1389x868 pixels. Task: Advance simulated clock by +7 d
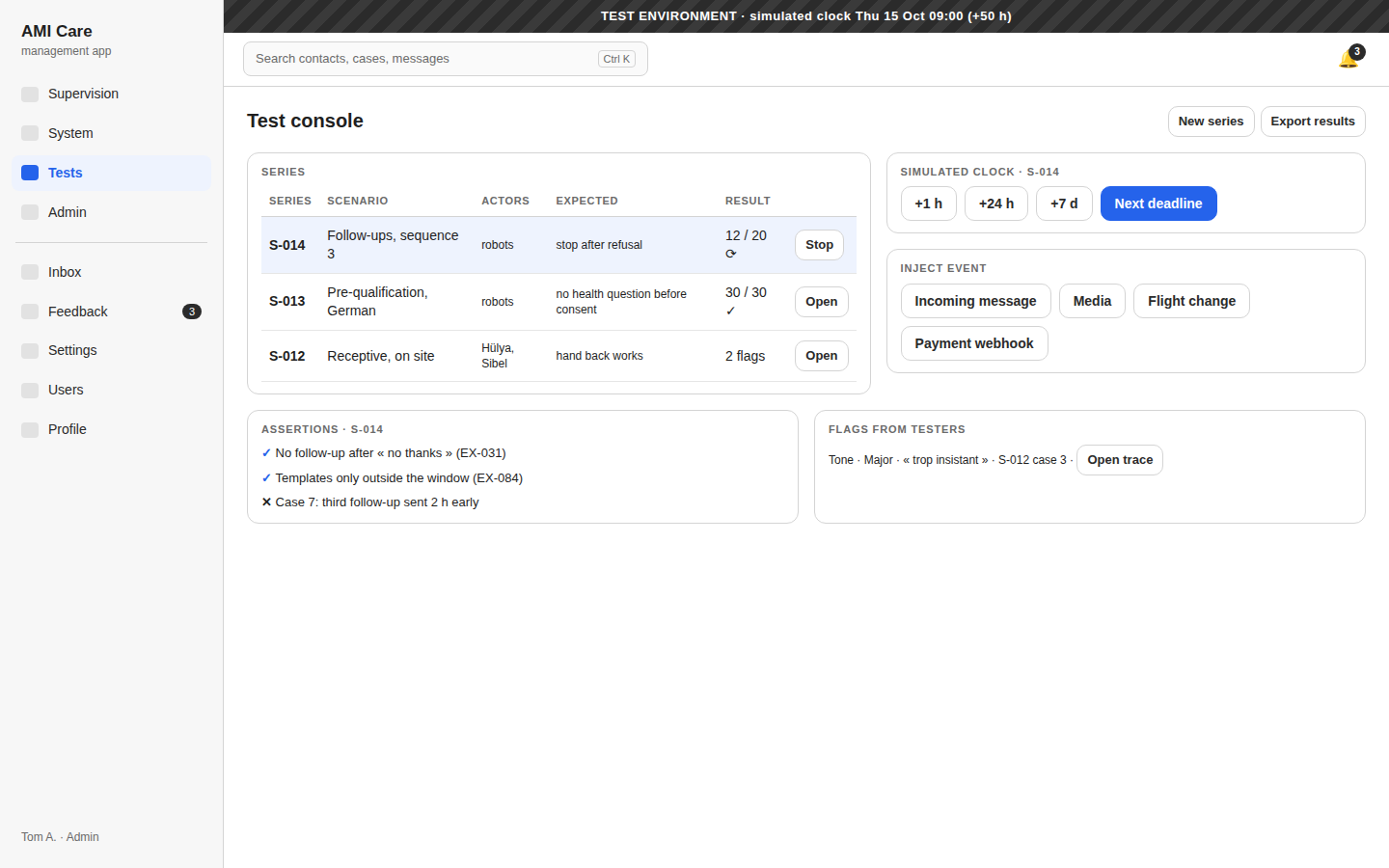pos(1064,203)
